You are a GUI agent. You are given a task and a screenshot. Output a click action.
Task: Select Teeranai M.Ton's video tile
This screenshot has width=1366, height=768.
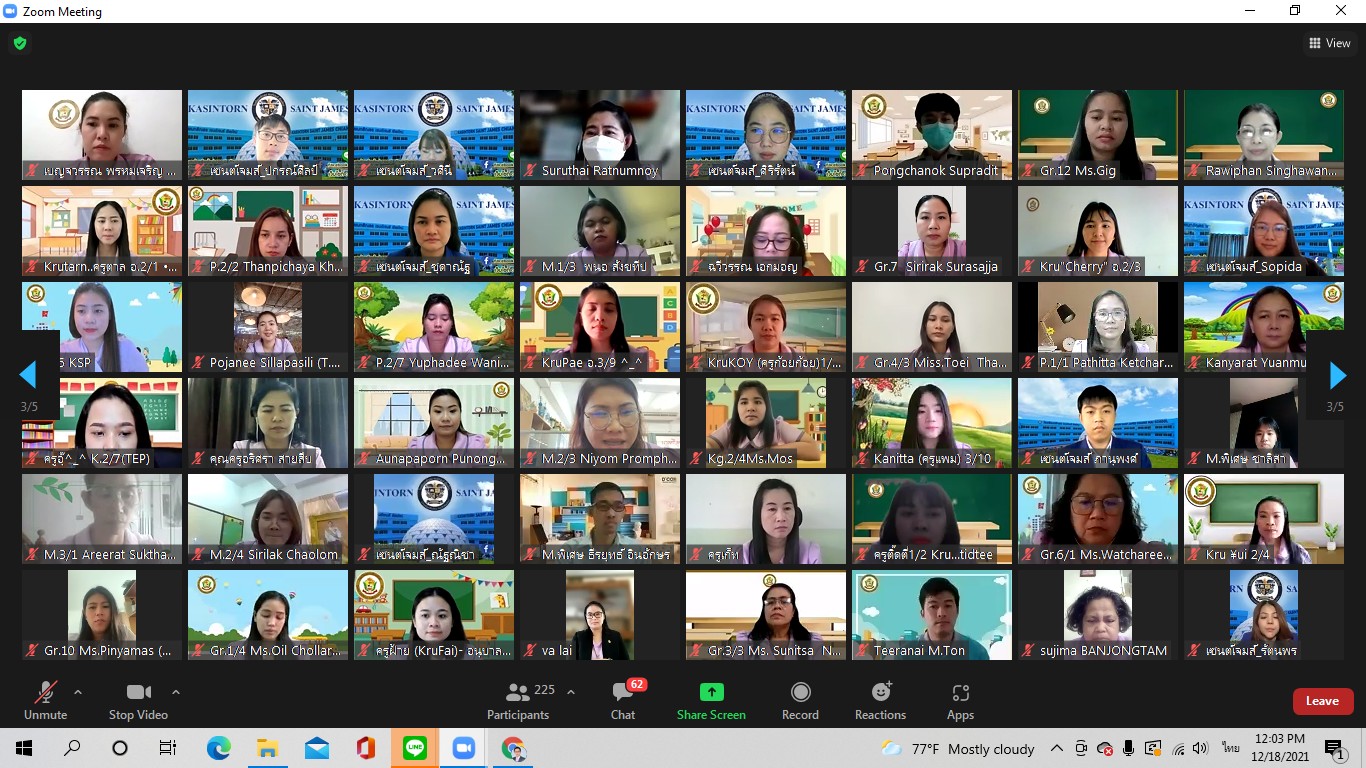[932, 615]
